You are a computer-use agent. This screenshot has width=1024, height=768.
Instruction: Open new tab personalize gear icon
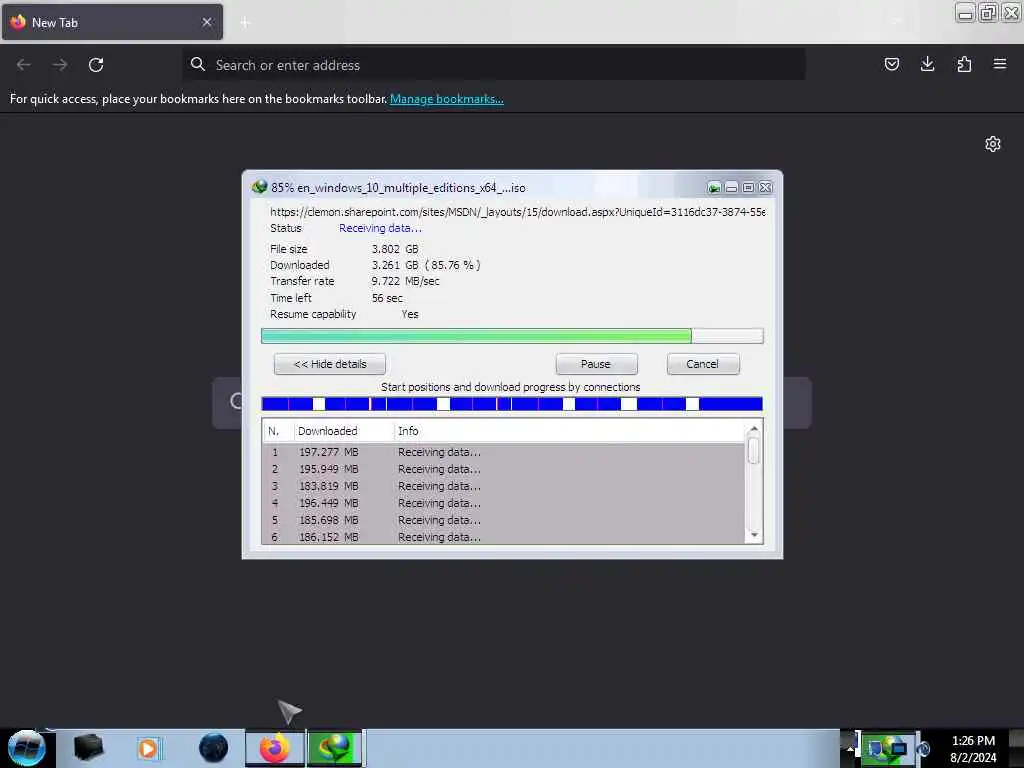[x=993, y=144]
